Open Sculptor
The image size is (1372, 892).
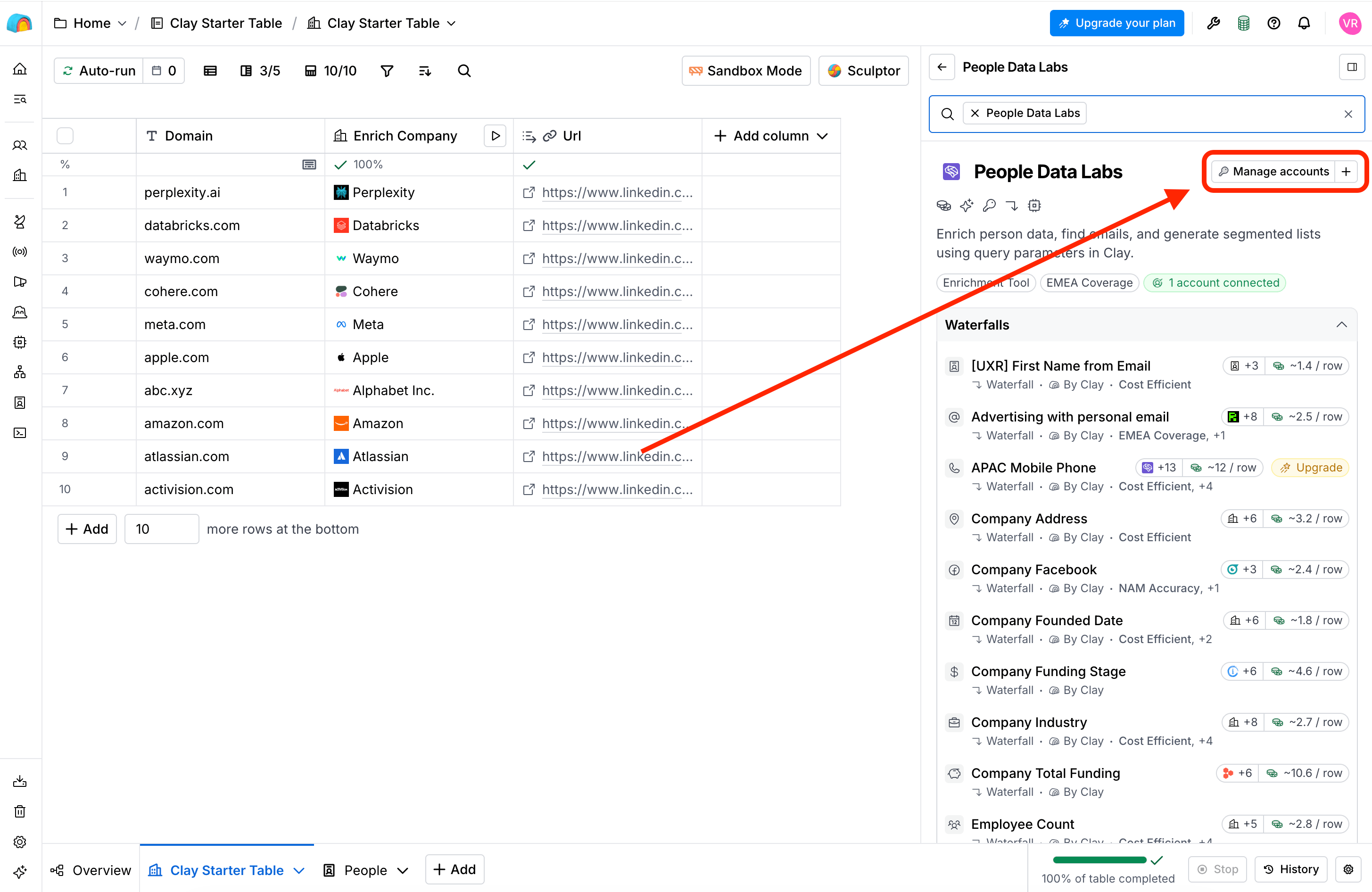coord(864,71)
